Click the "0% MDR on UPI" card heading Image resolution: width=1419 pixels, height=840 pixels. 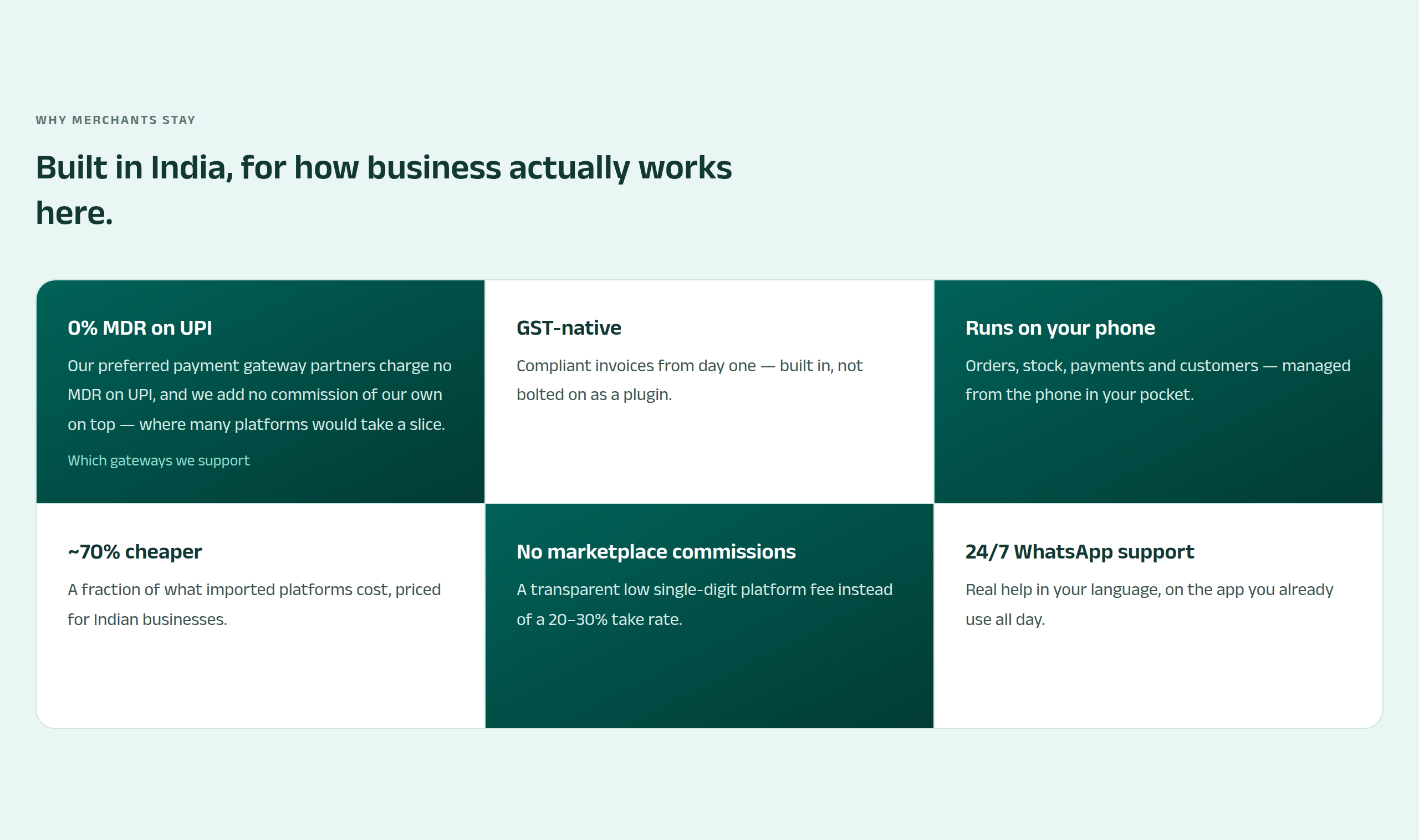(140, 327)
